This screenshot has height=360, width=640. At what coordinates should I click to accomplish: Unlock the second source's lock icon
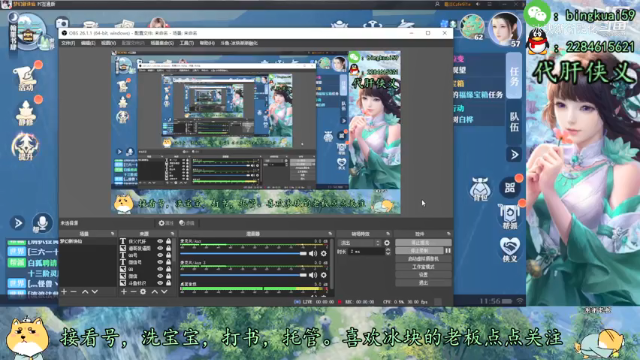[x=168, y=248]
